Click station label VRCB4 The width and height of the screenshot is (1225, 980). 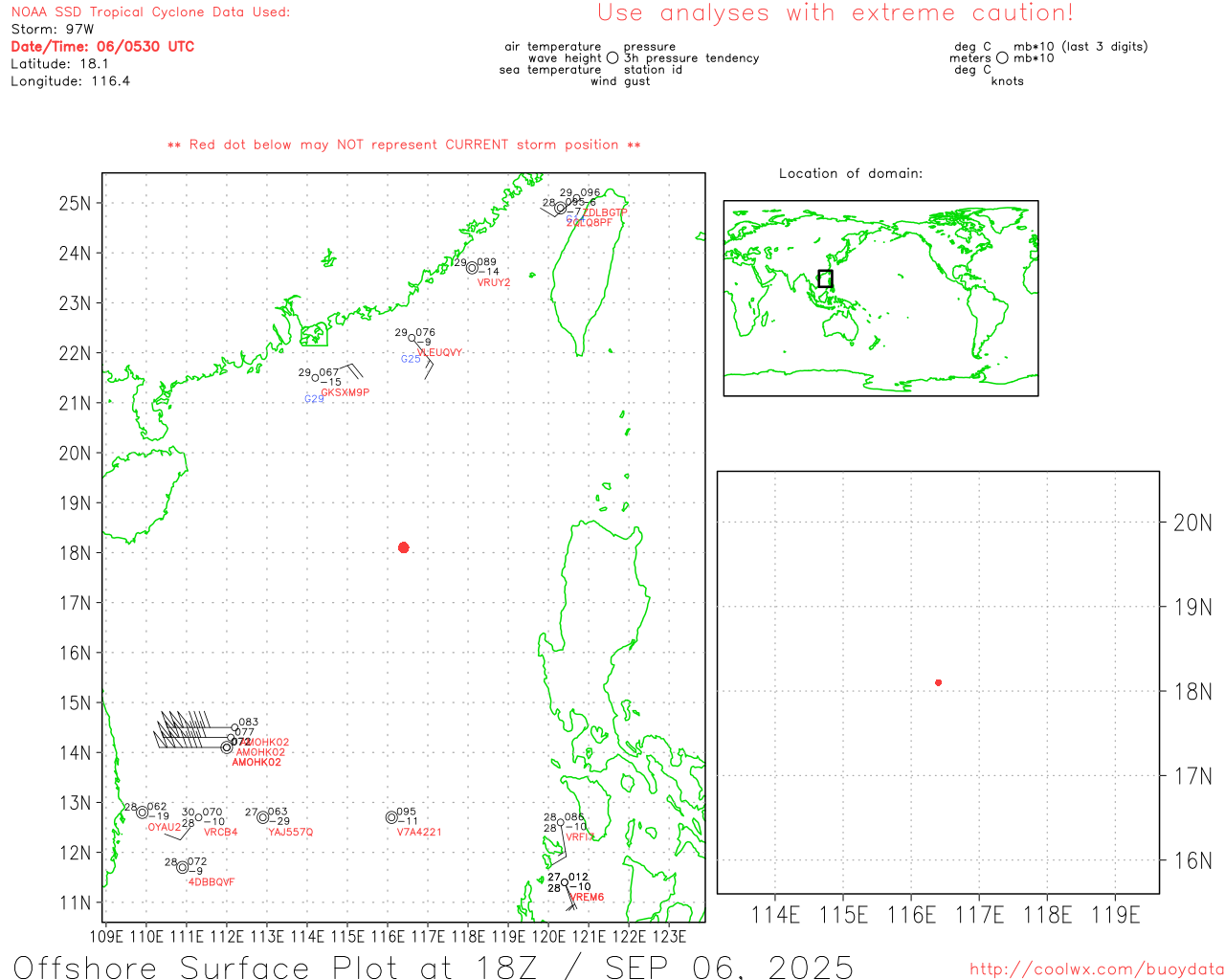(221, 833)
